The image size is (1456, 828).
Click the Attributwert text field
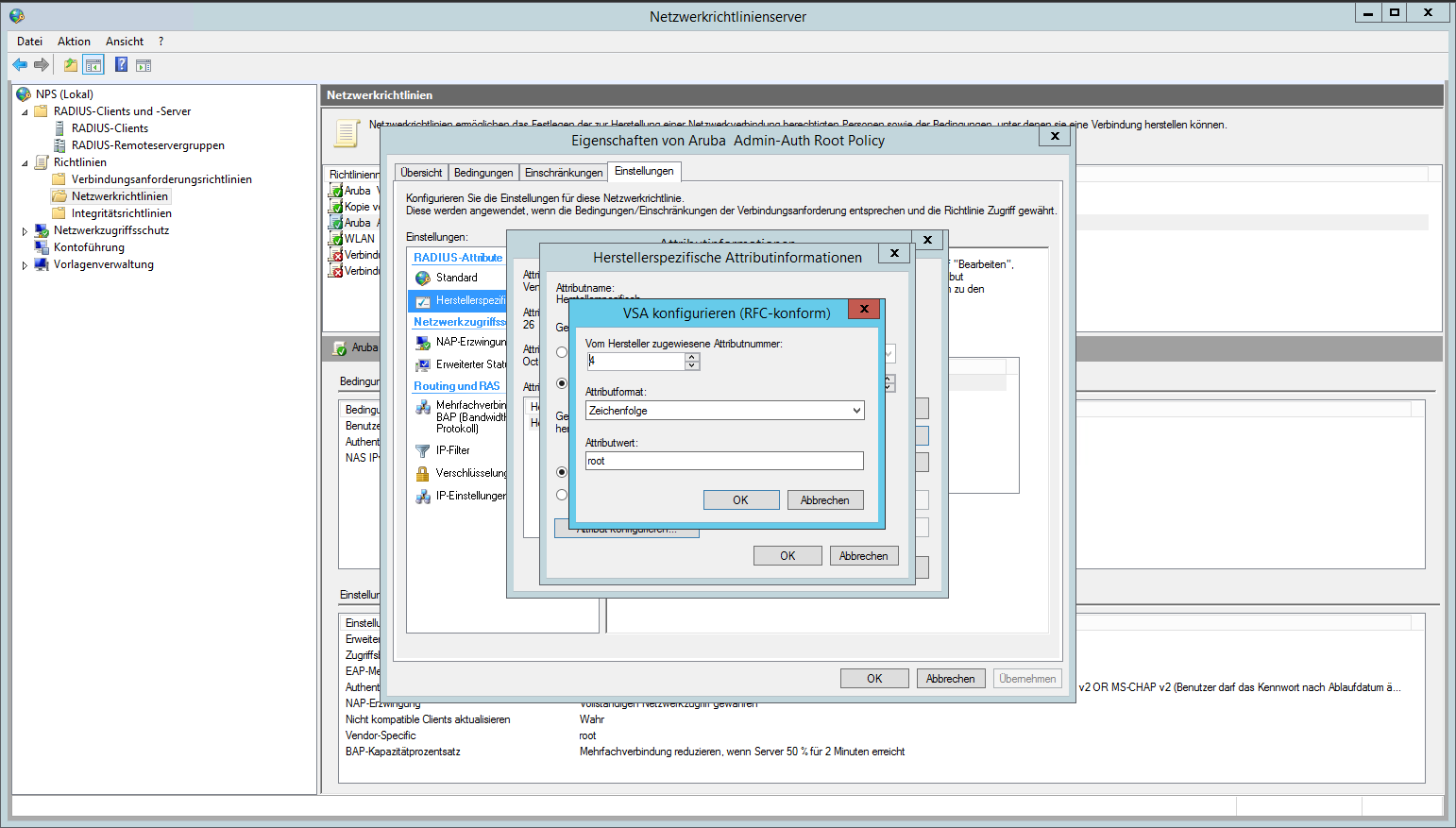(x=723, y=461)
